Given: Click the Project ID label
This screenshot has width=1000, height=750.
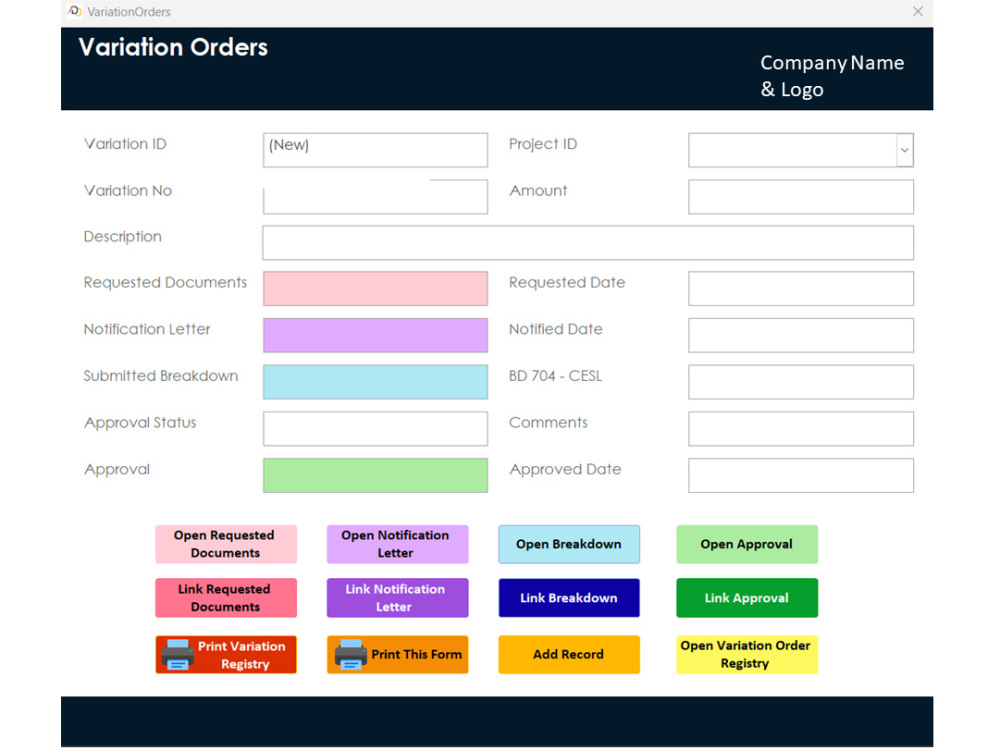Looking at the screenshot, I should pos(543,144).
